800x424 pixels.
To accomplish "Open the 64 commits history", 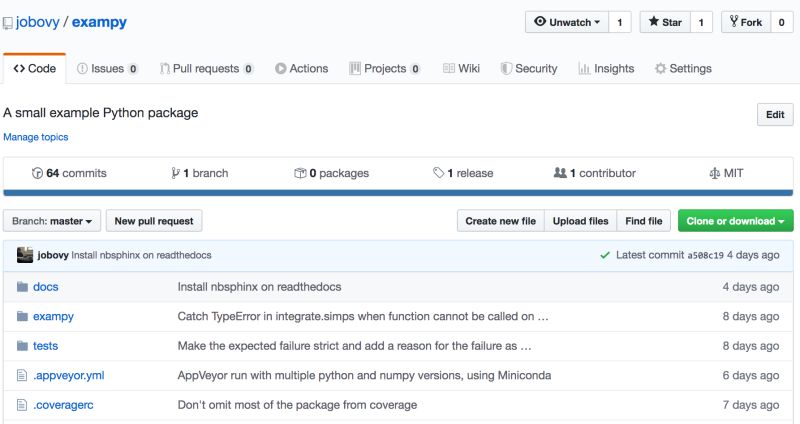I will (x=69, y=173).
